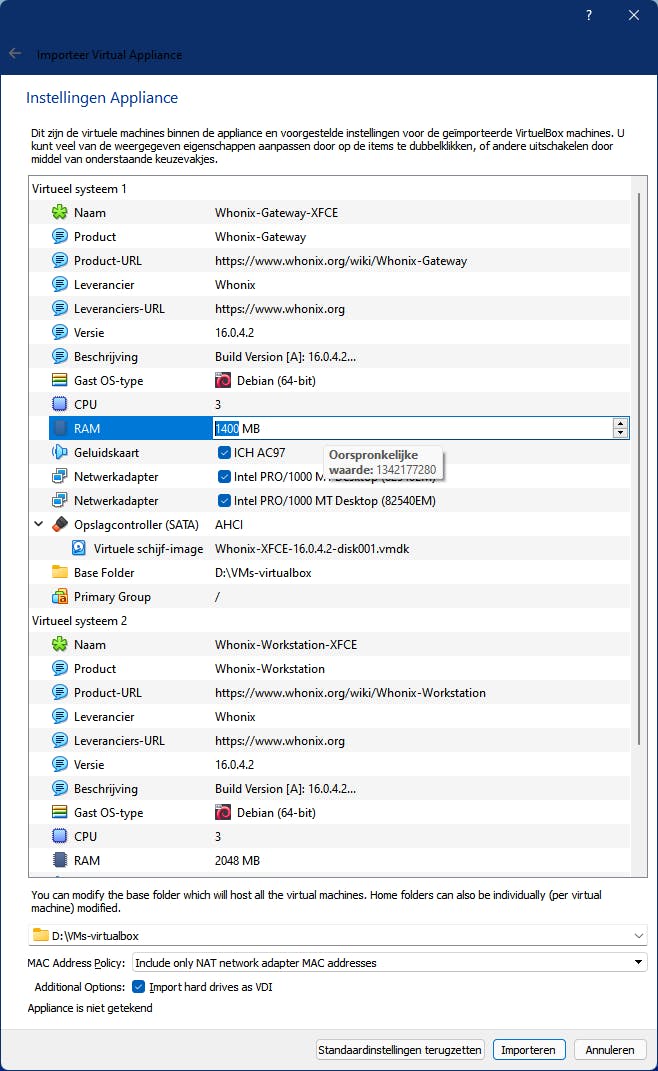
Task: Uncheck the ICH AC97 sound card checkbox
Action: (224, 452)
